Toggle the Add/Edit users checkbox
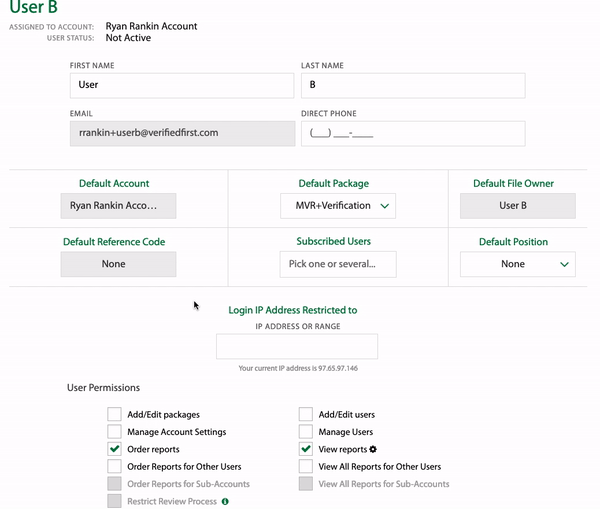Viewport: 600px width, 509px height. (306, 414)
